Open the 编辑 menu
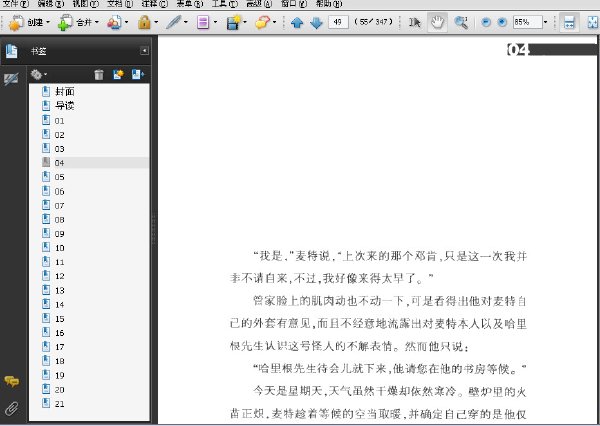Viewport: 600px width, 426px height. point(51,4)
